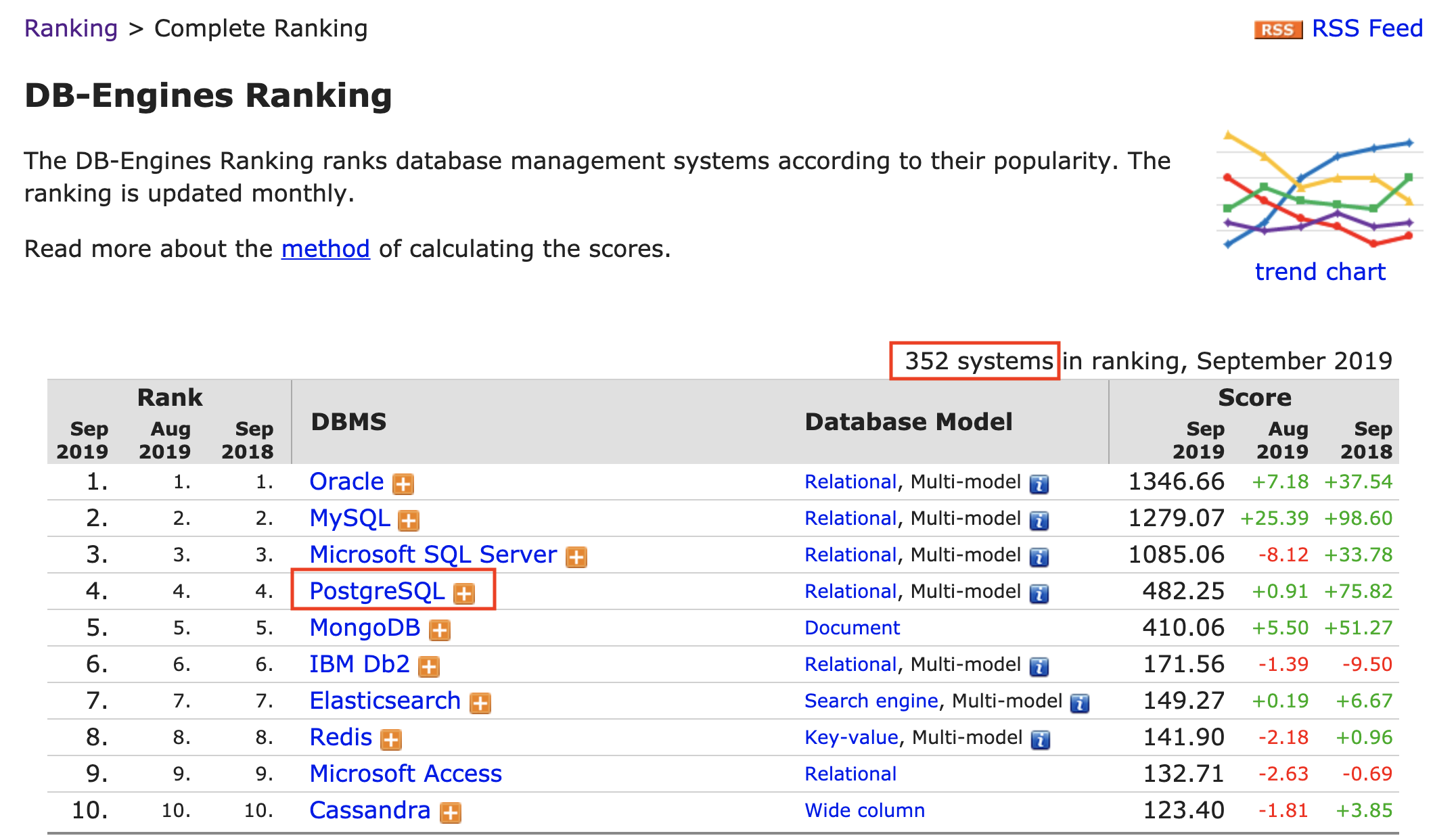Viewport: 1433px width, 840px height.
Task: Click the info icon in MySQL row
Action: 1039,521
